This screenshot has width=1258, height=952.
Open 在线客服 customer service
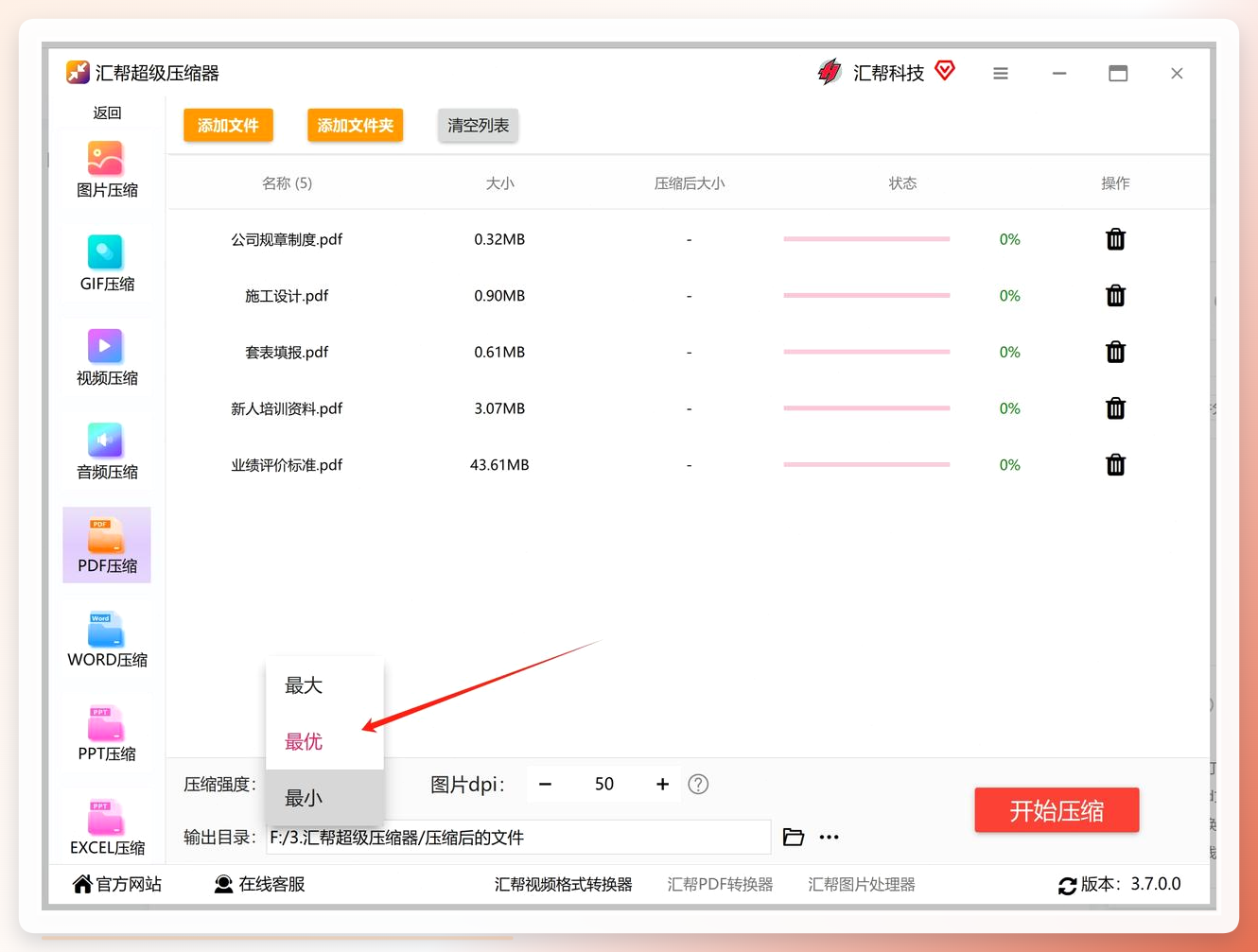tap(259, 884)
